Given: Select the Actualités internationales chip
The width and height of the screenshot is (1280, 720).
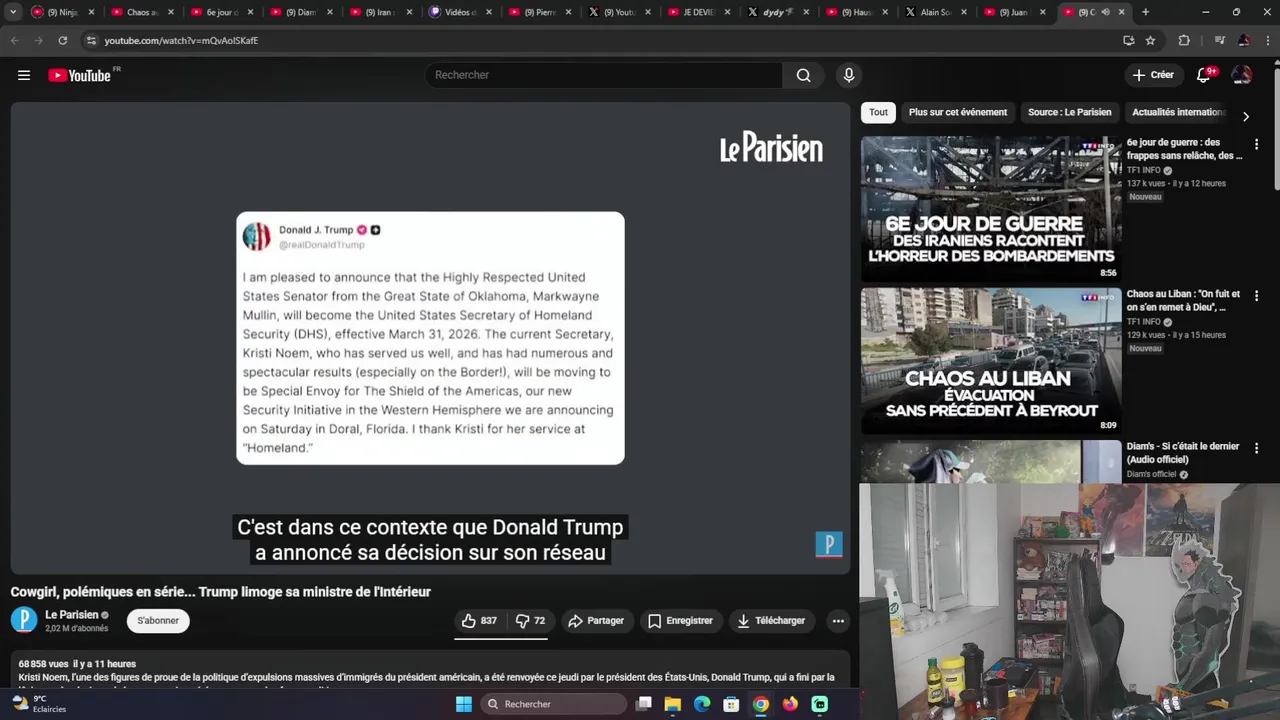Looking at the screenshot, I should coord(1178,112).
